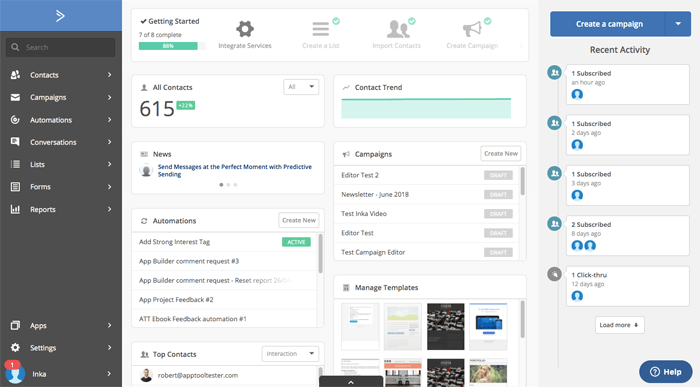Expand the Settings menu chevron

point(109,347)
